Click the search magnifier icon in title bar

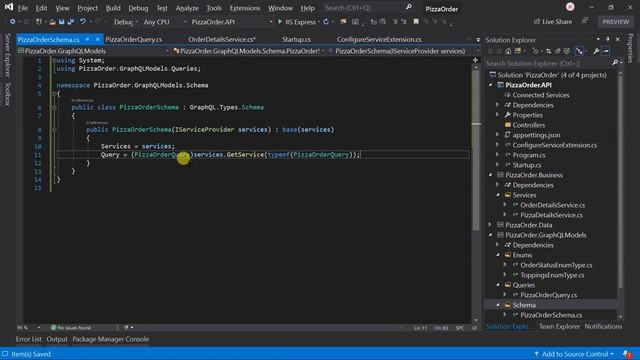pos(409,7)
